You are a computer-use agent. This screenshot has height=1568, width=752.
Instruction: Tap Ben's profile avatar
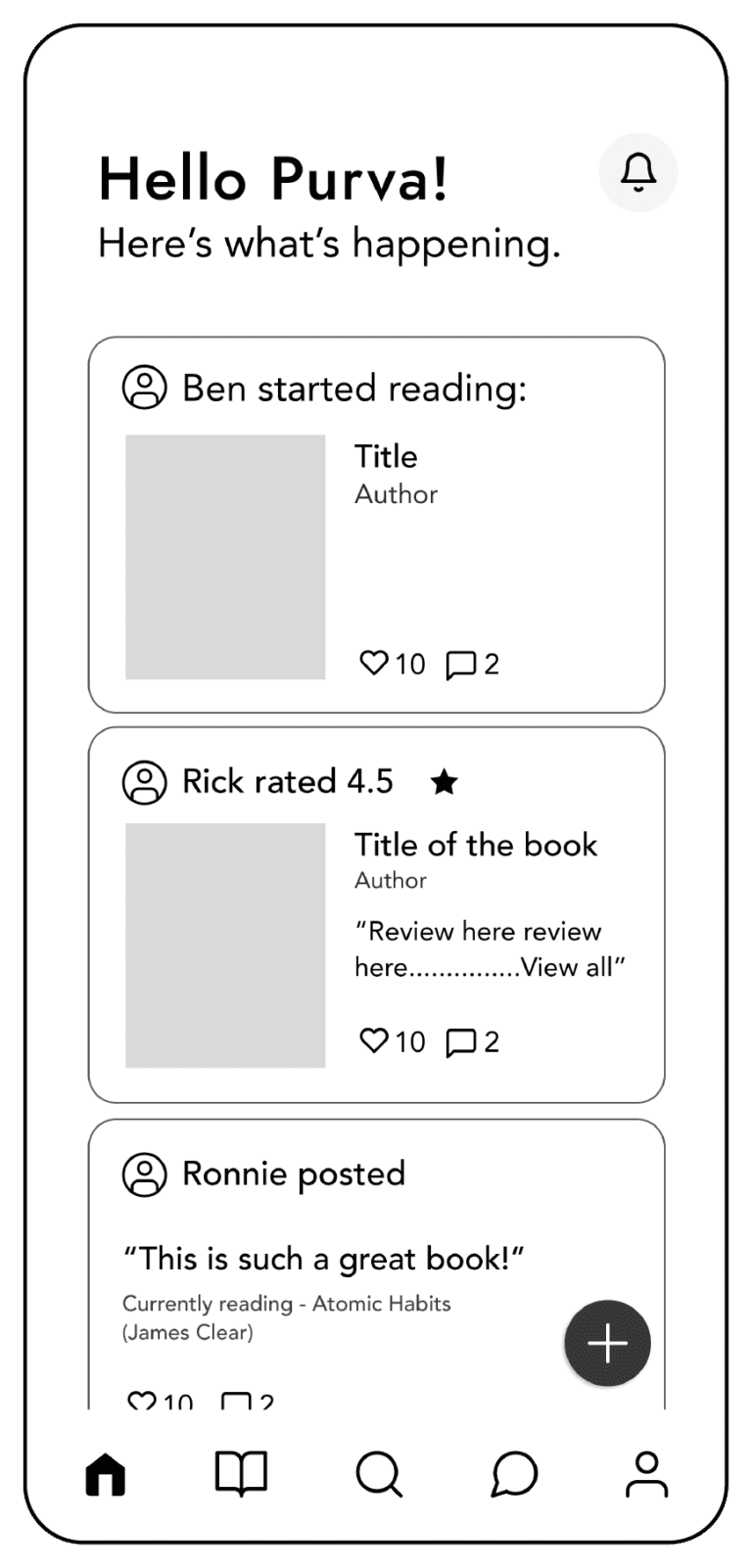coord(144,389)
